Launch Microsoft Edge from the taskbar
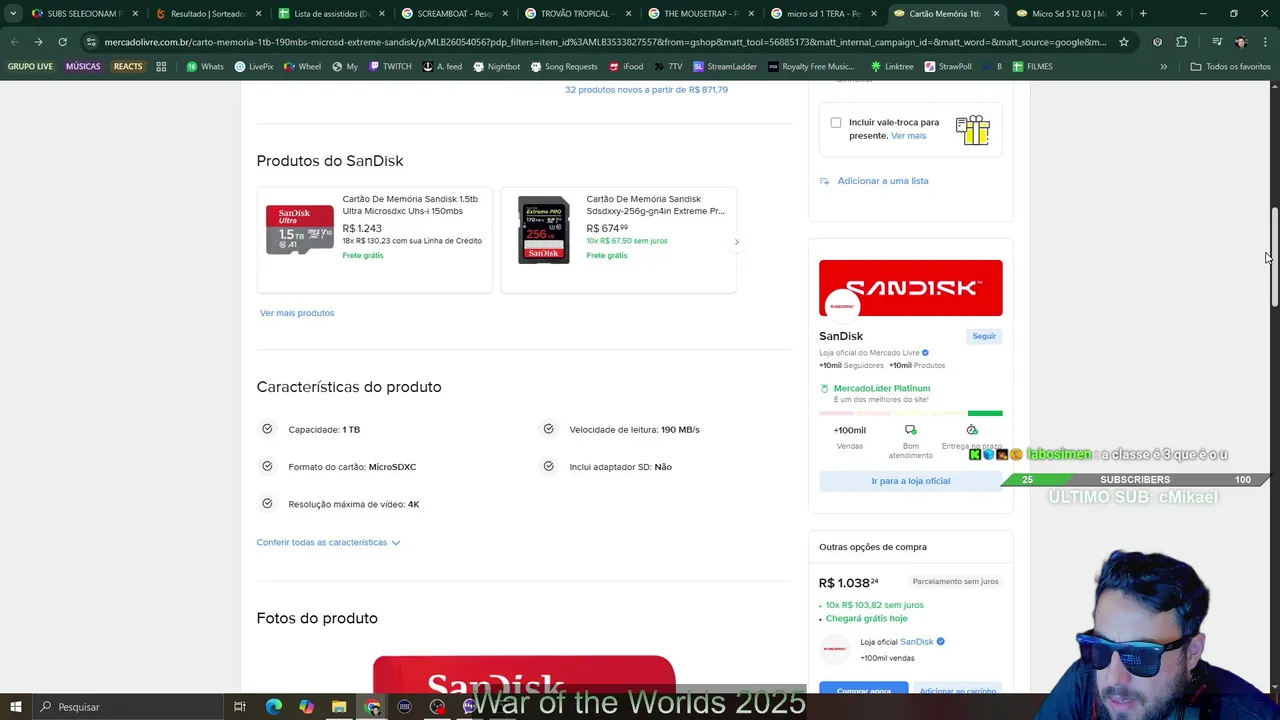Viewport: 1280px width, 720px height. point(273,707)
